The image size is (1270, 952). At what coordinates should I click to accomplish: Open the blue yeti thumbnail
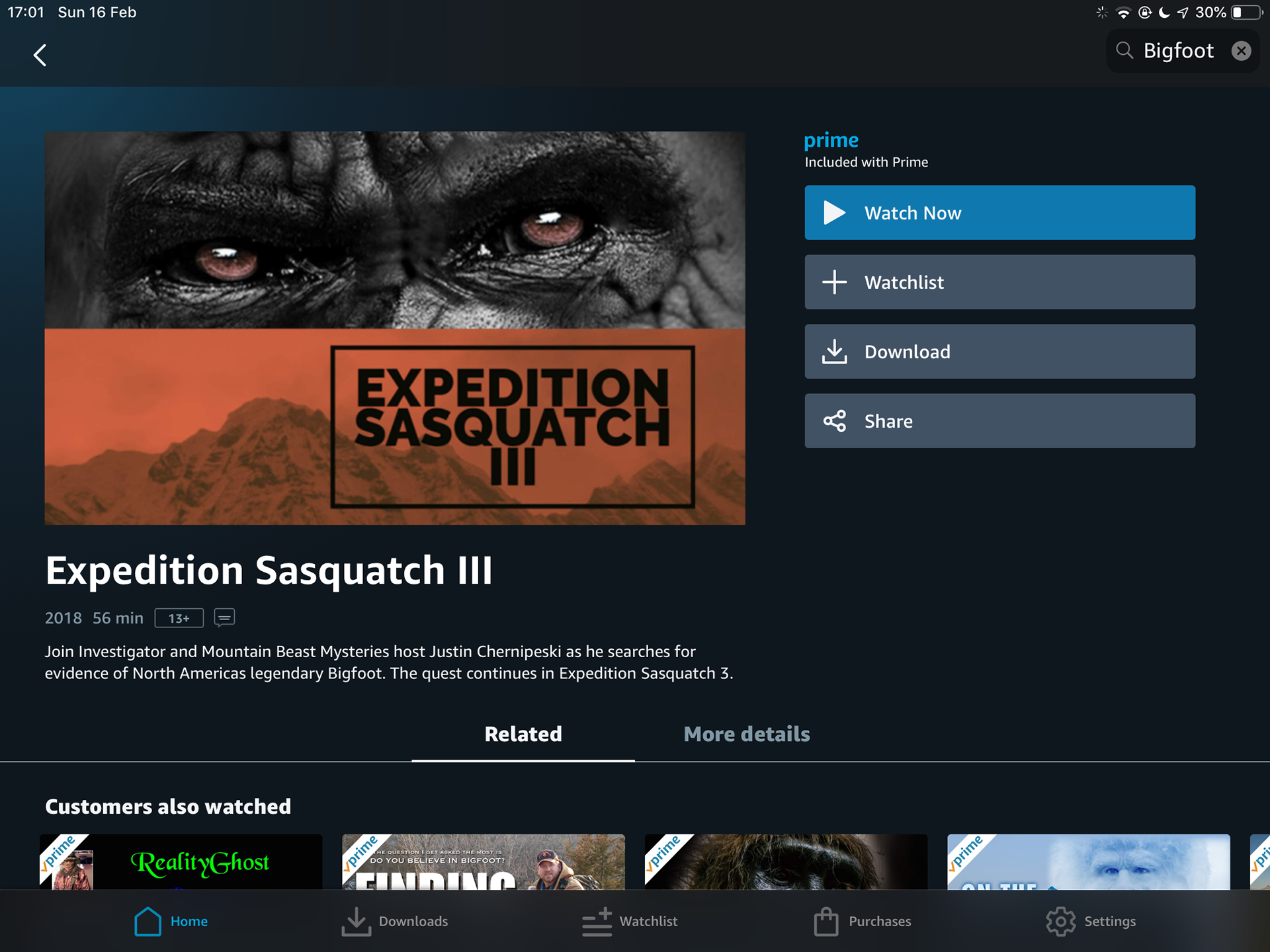click(1088, 861)
